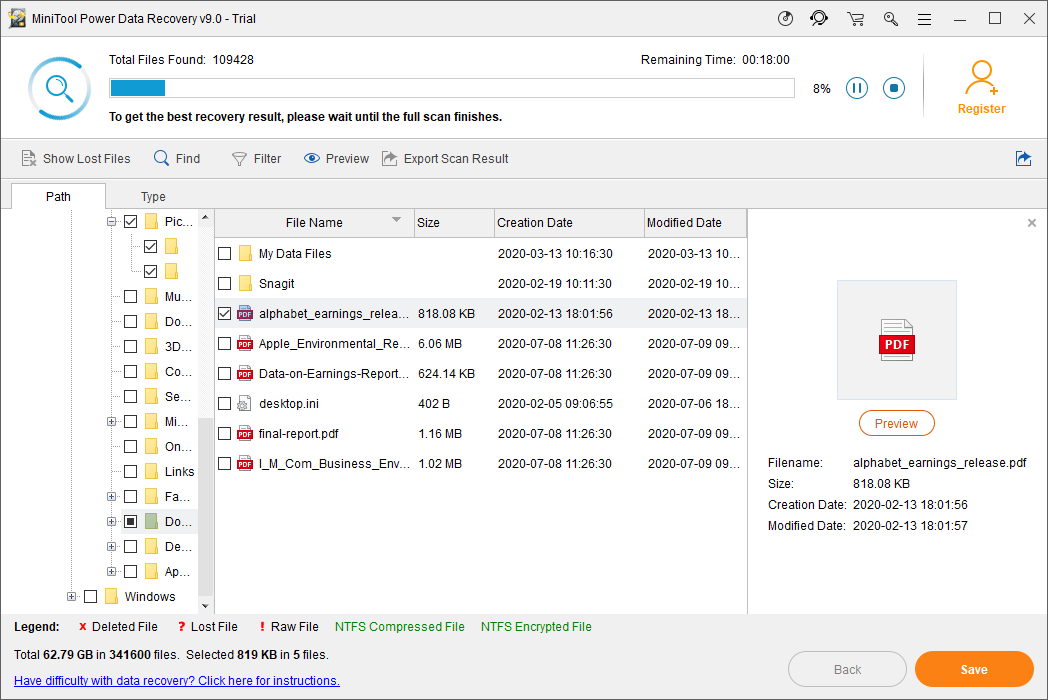The height and width of the screenshot is (700, 1048).
Task: Open the Filter options
Action: click(x=257, y=158)
